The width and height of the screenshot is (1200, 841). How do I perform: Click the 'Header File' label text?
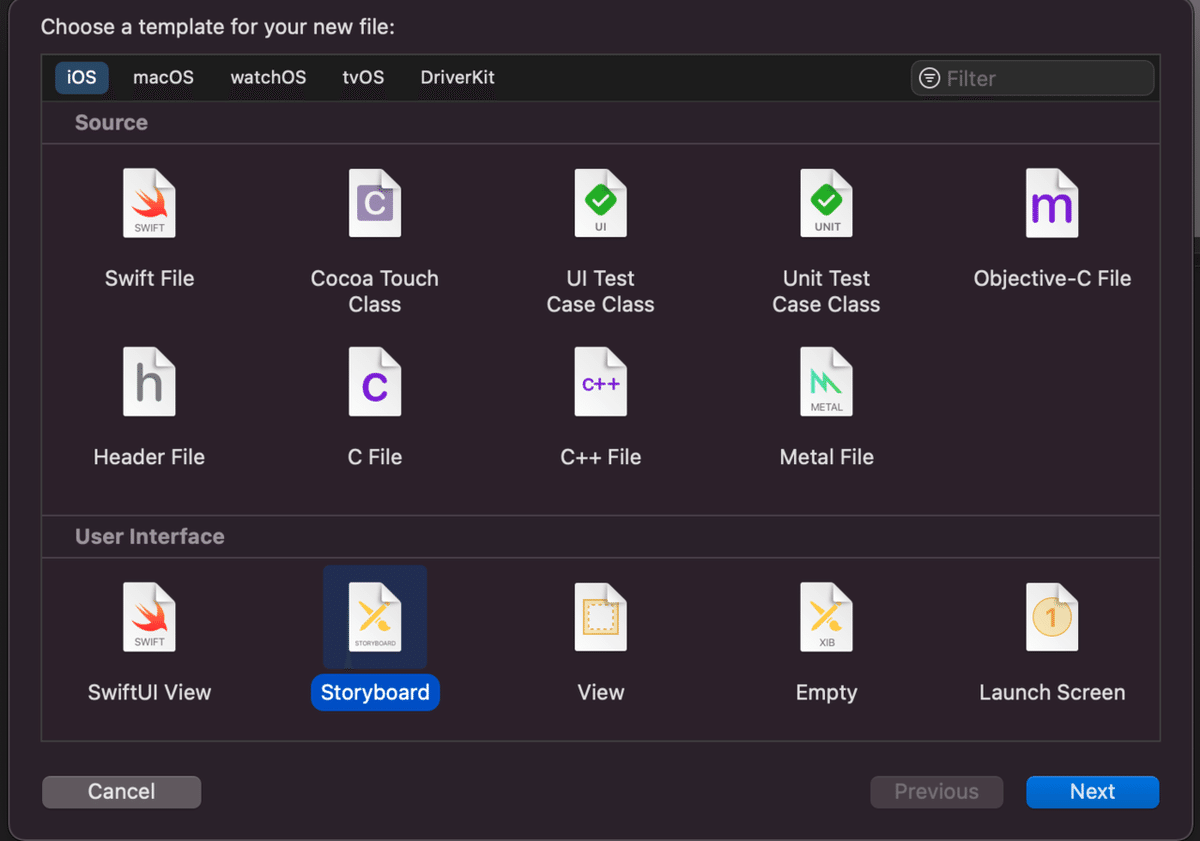[149, 457]
